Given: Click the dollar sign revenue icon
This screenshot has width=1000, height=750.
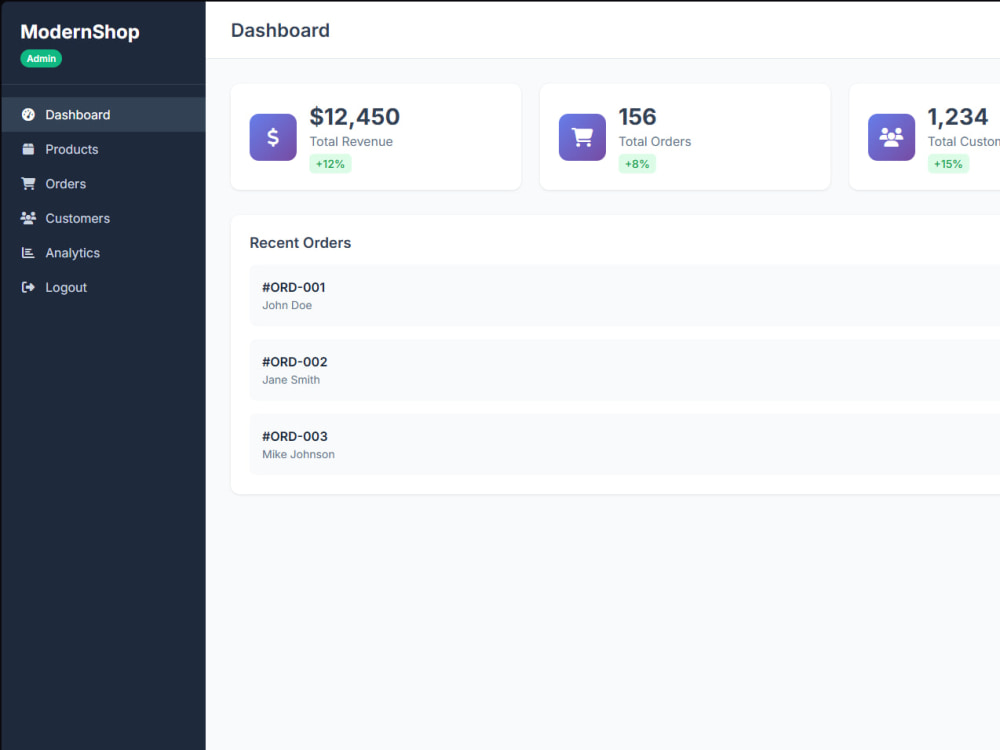Looking at the screenshot, I should (x=273, y=137).
